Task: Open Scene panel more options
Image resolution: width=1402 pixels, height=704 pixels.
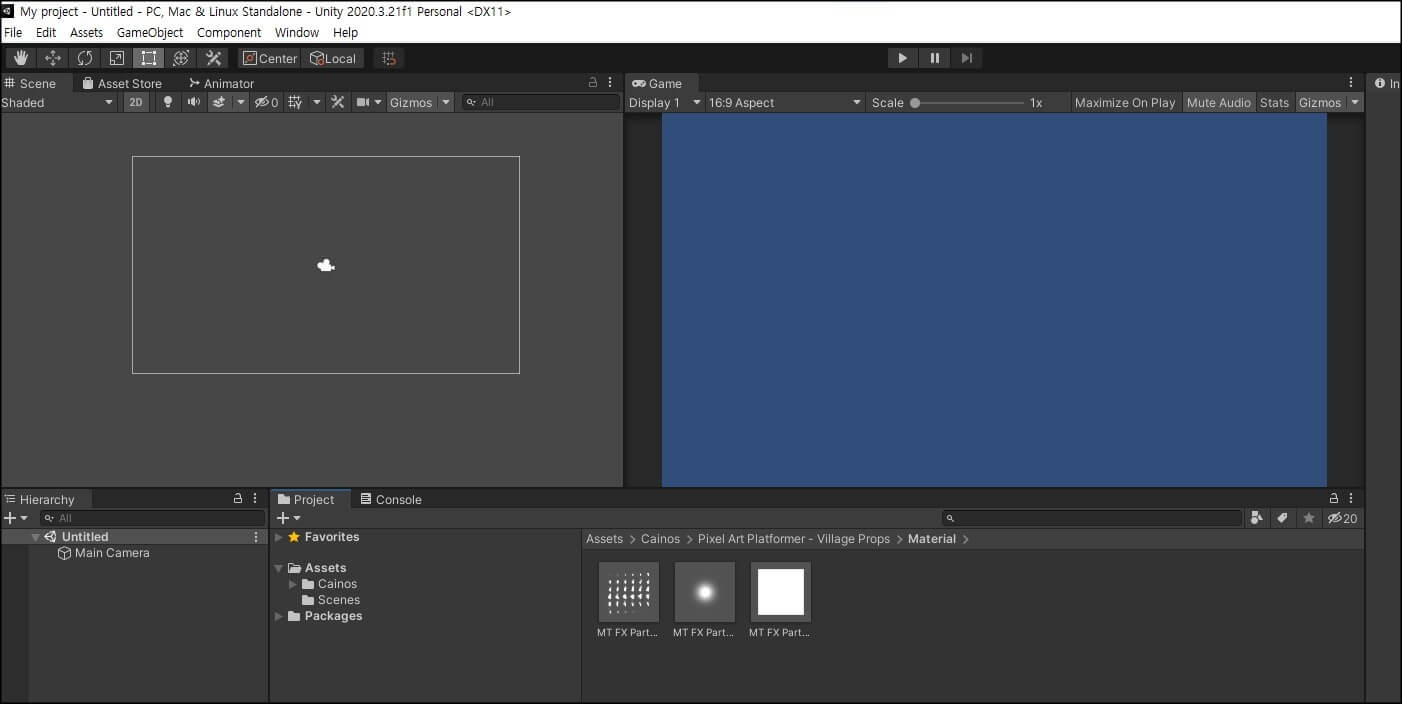Action: click(x=610, y=83)
